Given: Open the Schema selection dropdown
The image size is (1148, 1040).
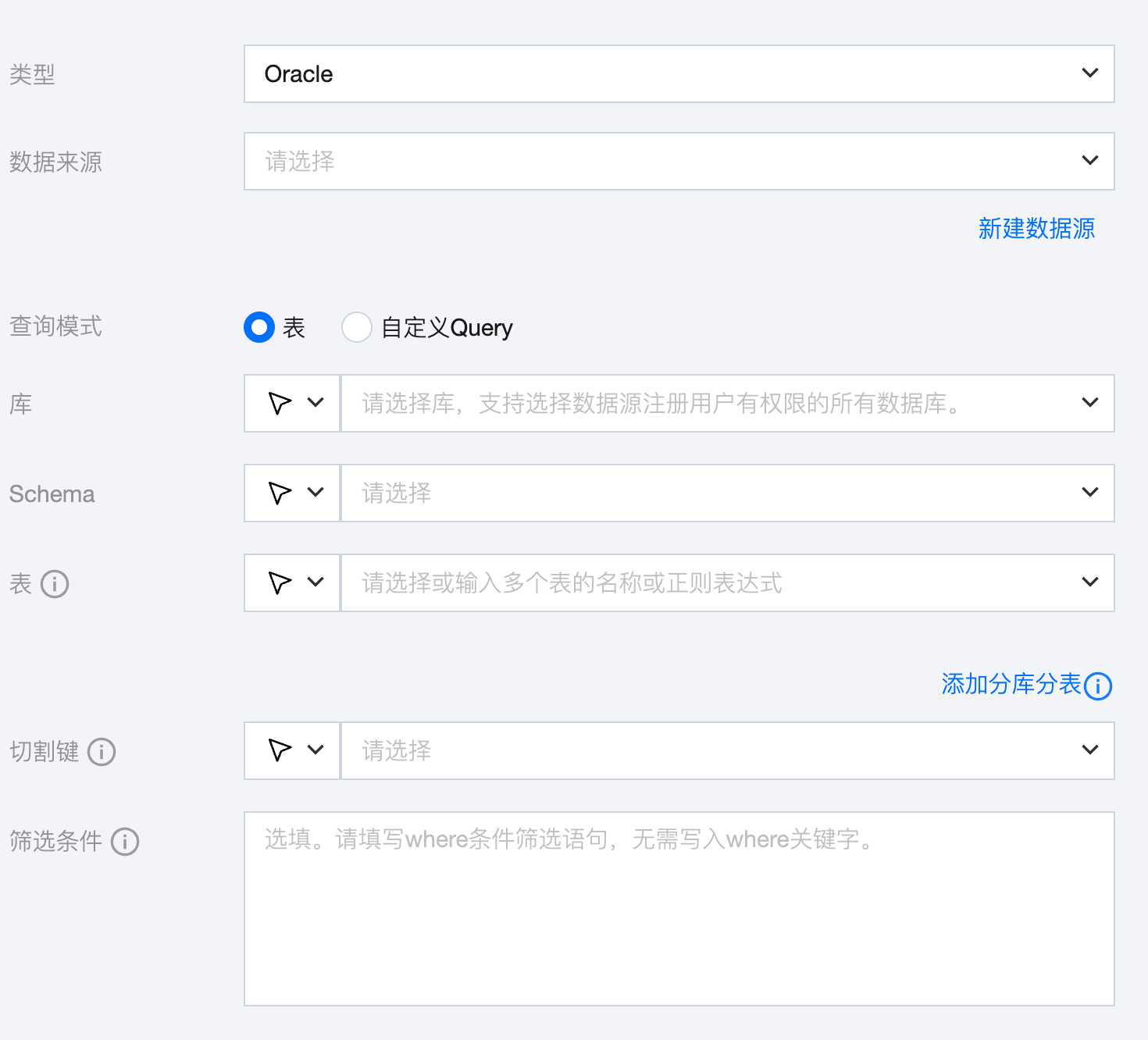Looking at the screenshot, I should (726, 493).
